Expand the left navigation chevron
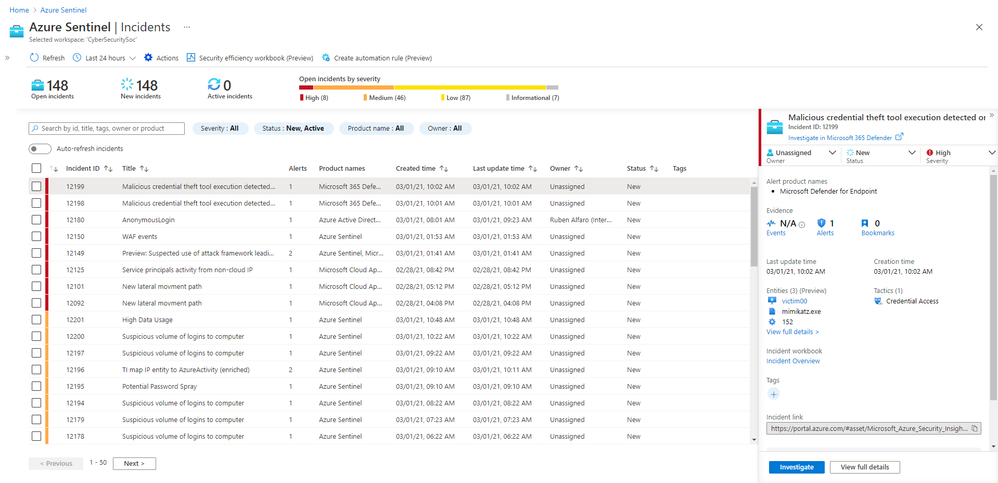 (x=7, y=58)
